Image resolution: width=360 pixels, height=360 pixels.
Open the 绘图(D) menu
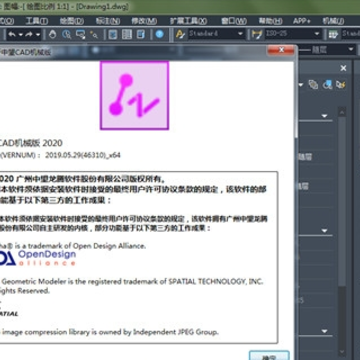72,21
